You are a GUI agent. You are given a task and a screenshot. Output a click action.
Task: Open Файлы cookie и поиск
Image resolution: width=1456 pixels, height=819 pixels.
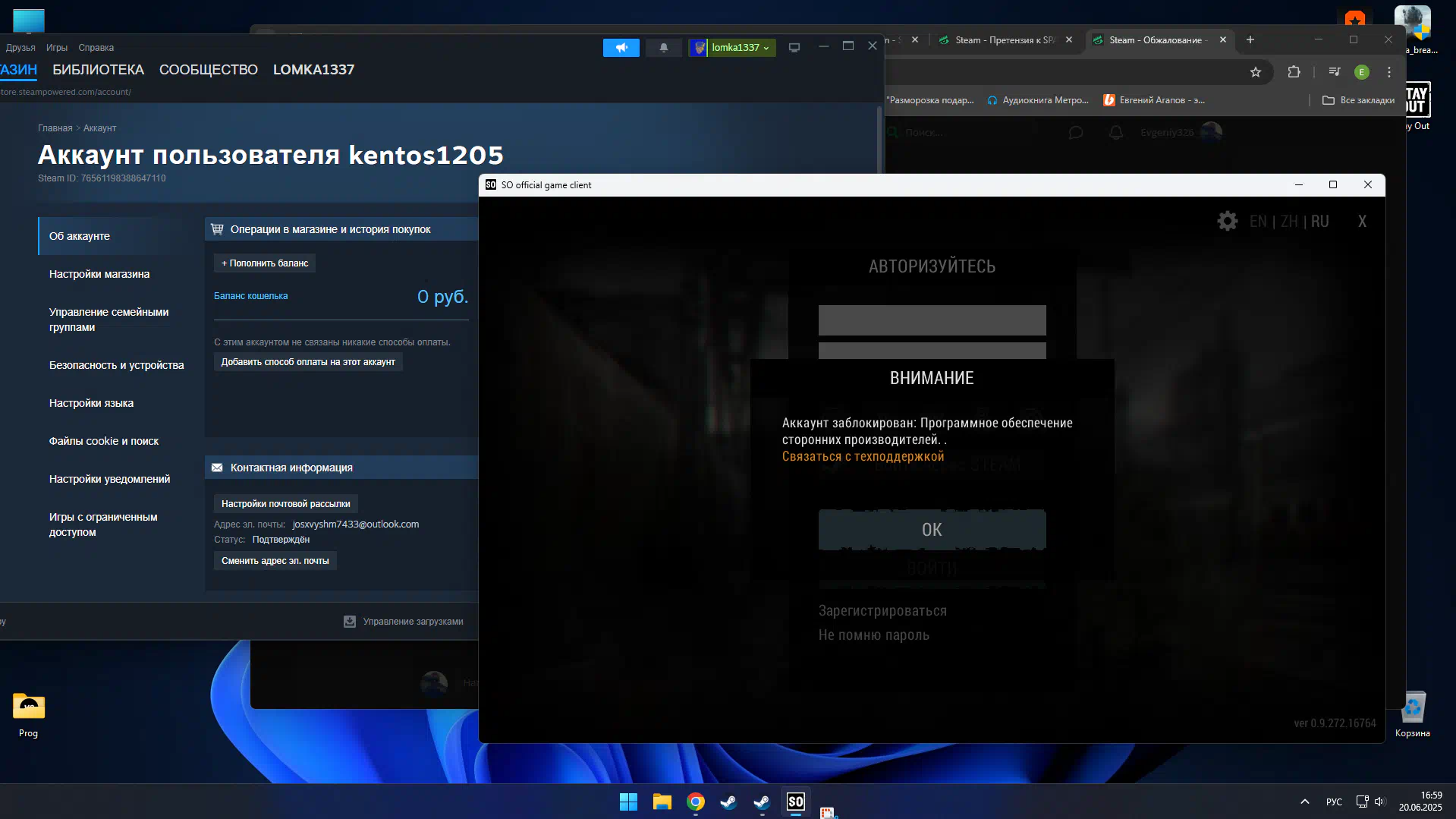coord(104,441)
